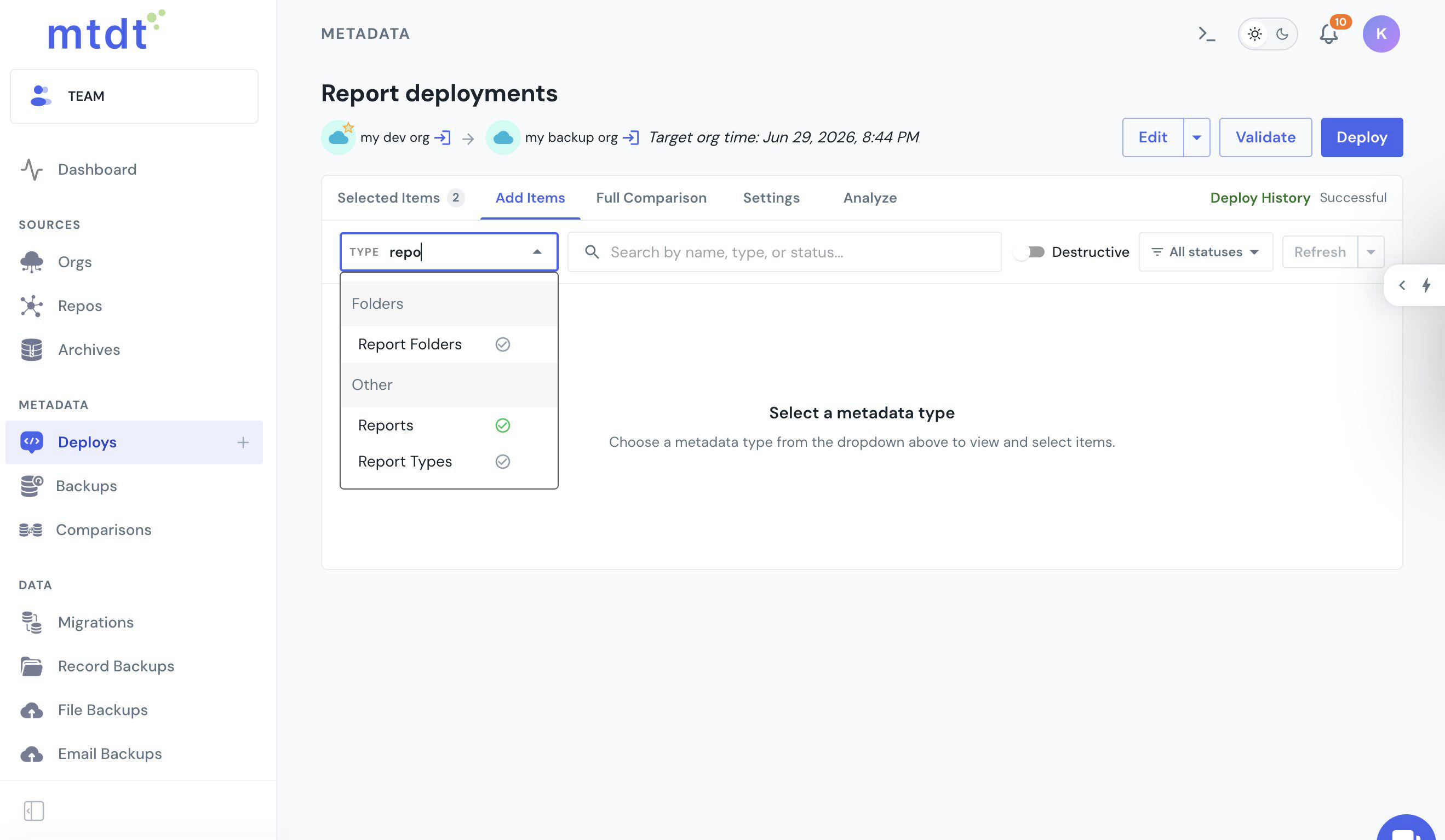Go to Dashboard
This screenshot has width=1445, height=840.
[97, 170]
